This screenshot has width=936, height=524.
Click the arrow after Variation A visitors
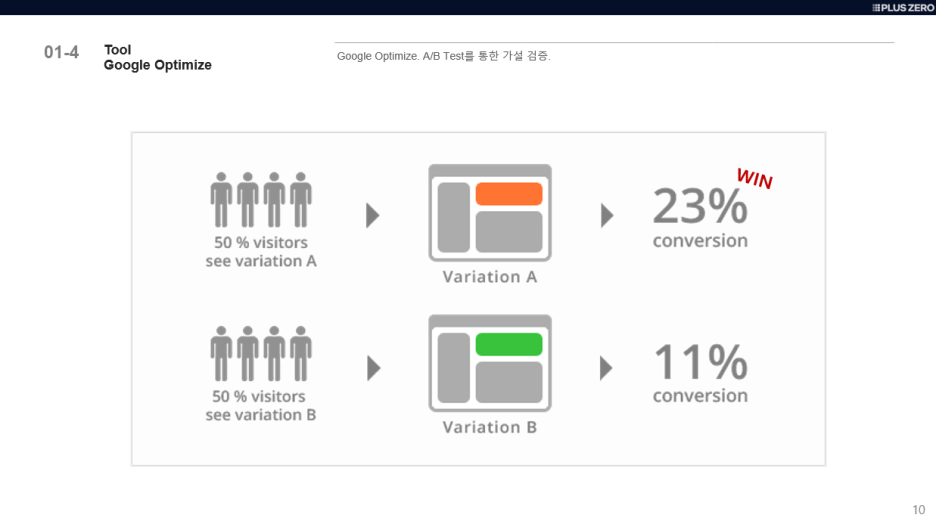pos(373,215)
